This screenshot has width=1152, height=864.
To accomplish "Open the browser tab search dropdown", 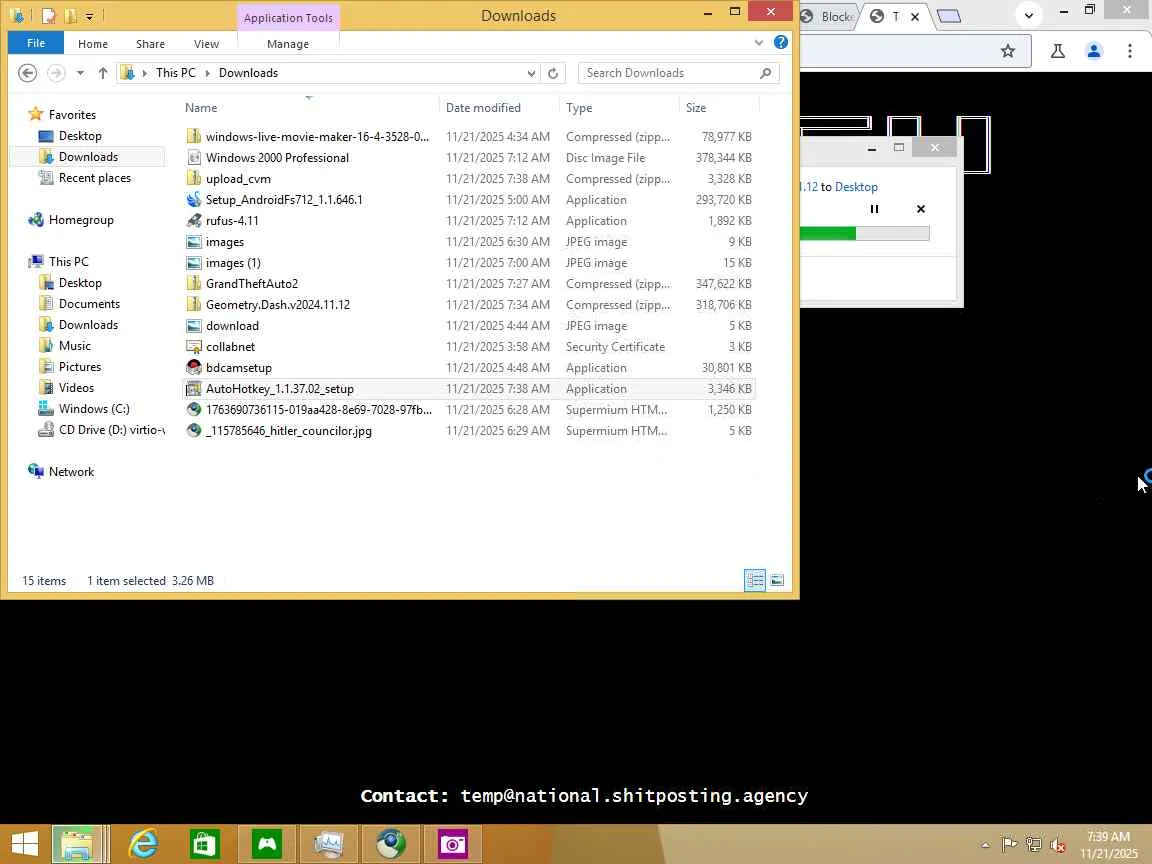I will tap(1029, 15).
